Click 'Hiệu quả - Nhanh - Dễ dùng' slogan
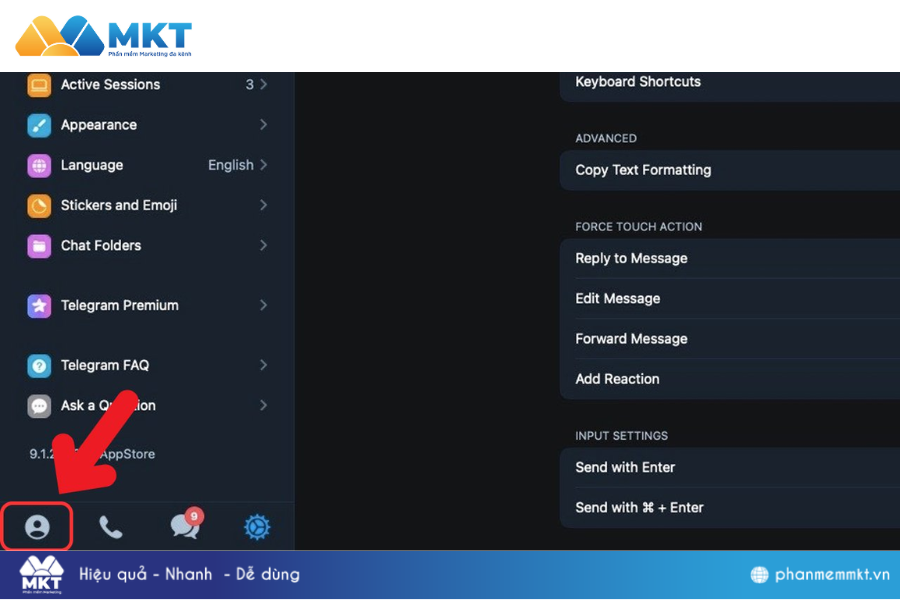The image size is (900, 600). coord(189,574)
